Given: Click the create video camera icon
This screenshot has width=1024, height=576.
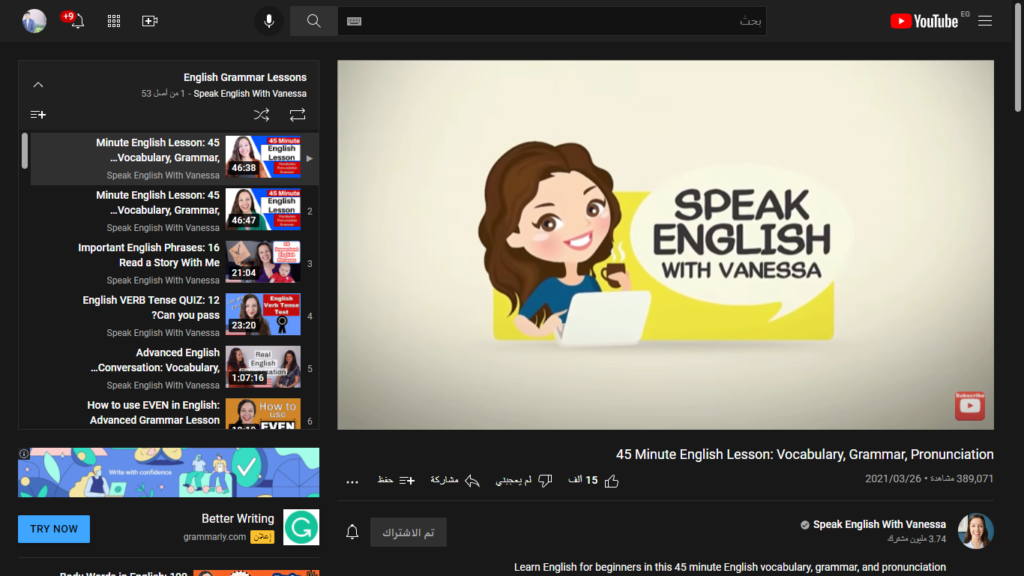Looking at the screenshot, I should click(150, 21).
